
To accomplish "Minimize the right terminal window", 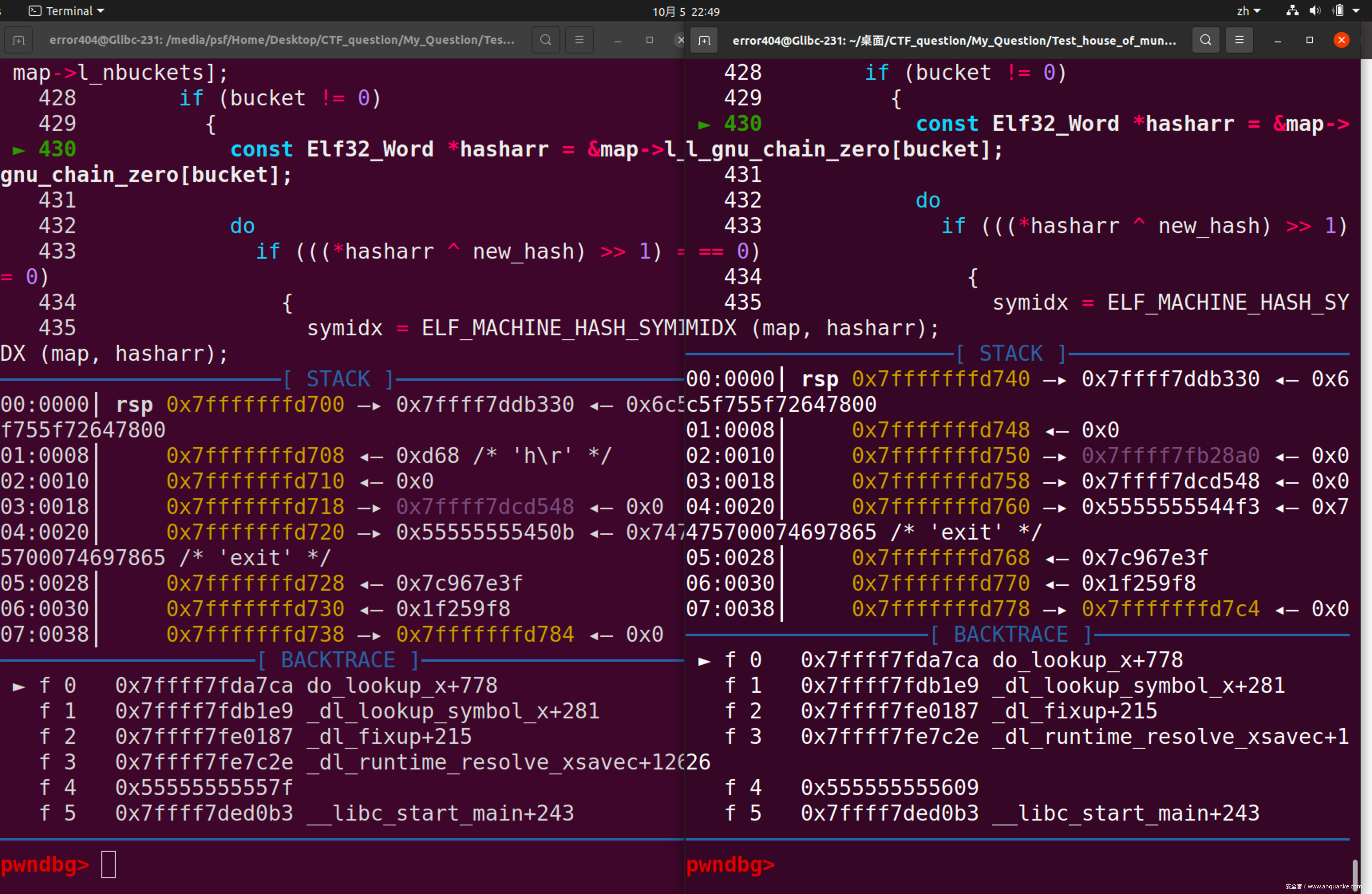I will [1277, 40].
